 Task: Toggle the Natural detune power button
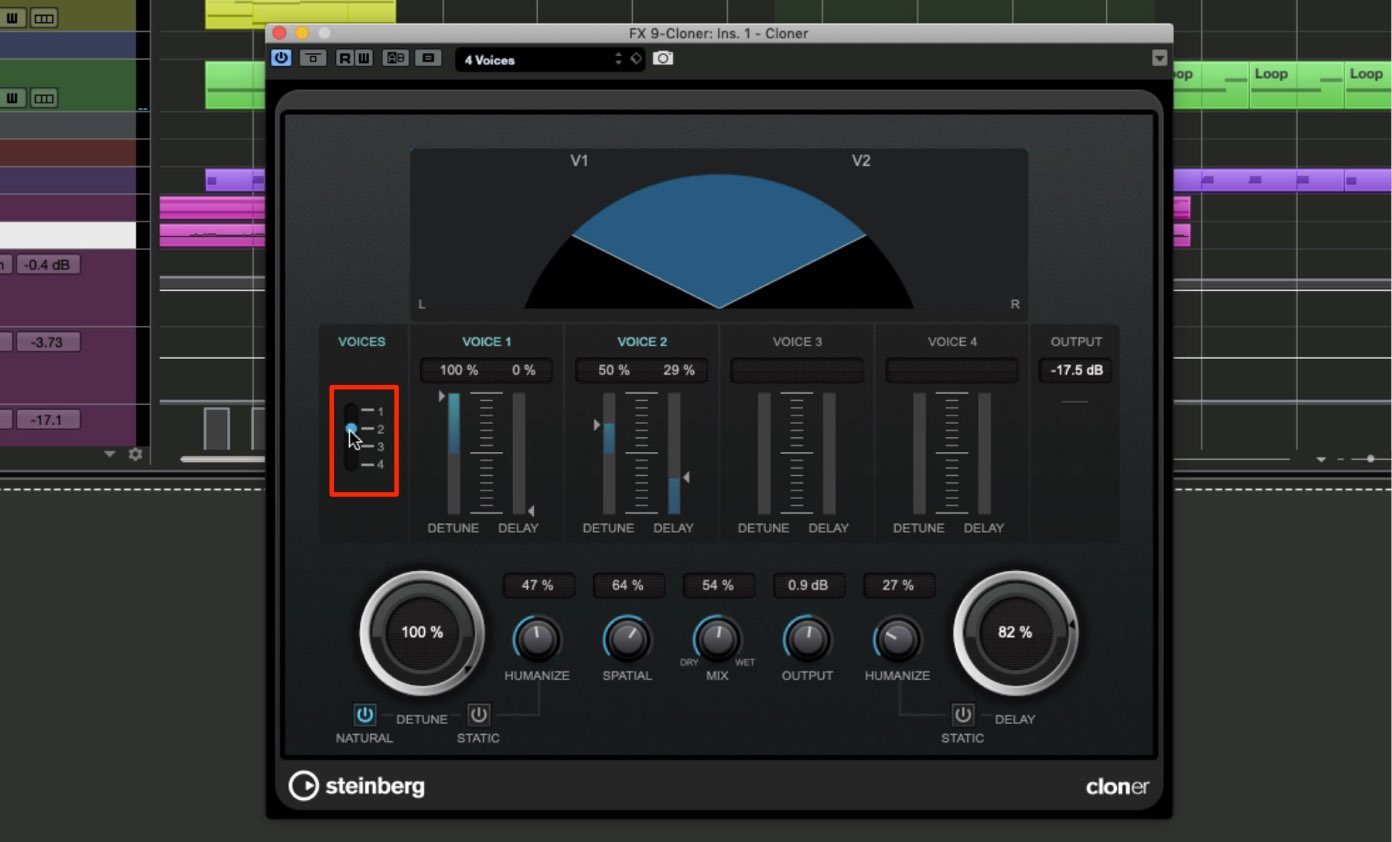click(x=364, y=715)
